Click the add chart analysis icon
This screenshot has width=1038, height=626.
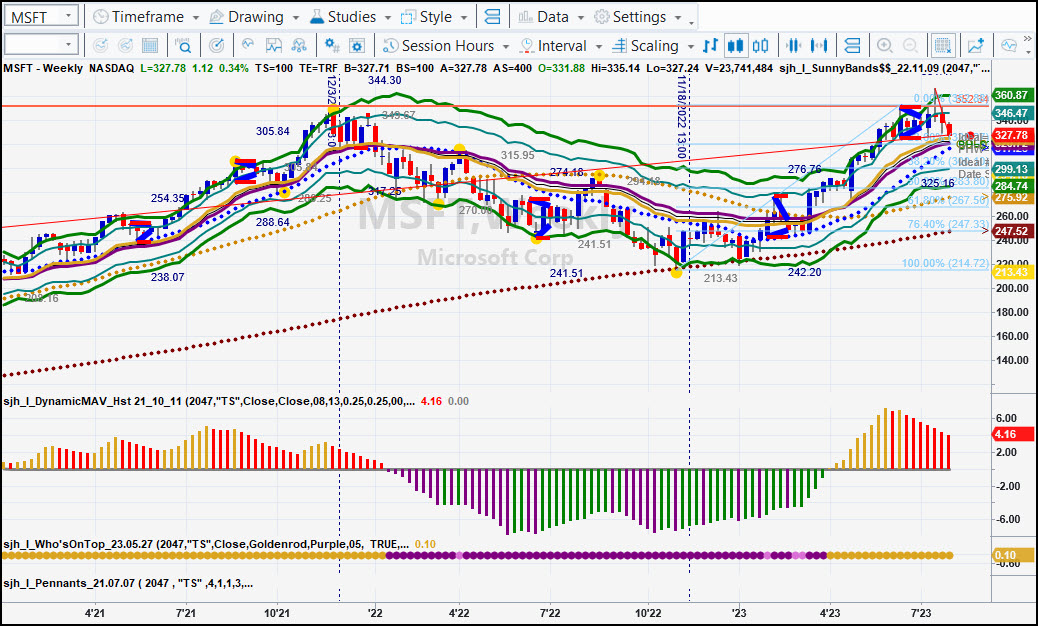click(976, 46)
